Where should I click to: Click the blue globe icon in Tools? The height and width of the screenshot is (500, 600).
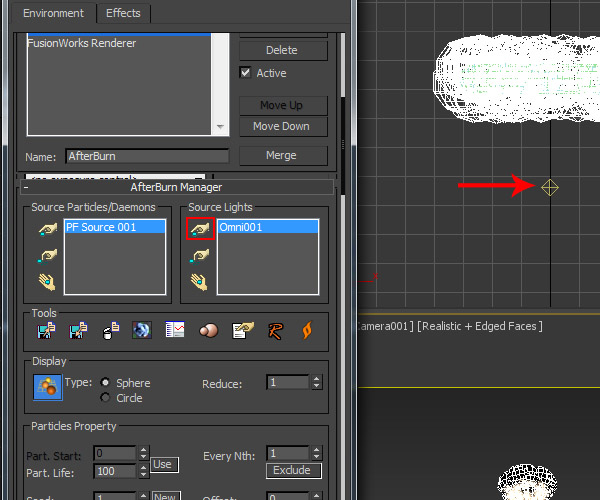pyautogui.click(x=142, y=330)
